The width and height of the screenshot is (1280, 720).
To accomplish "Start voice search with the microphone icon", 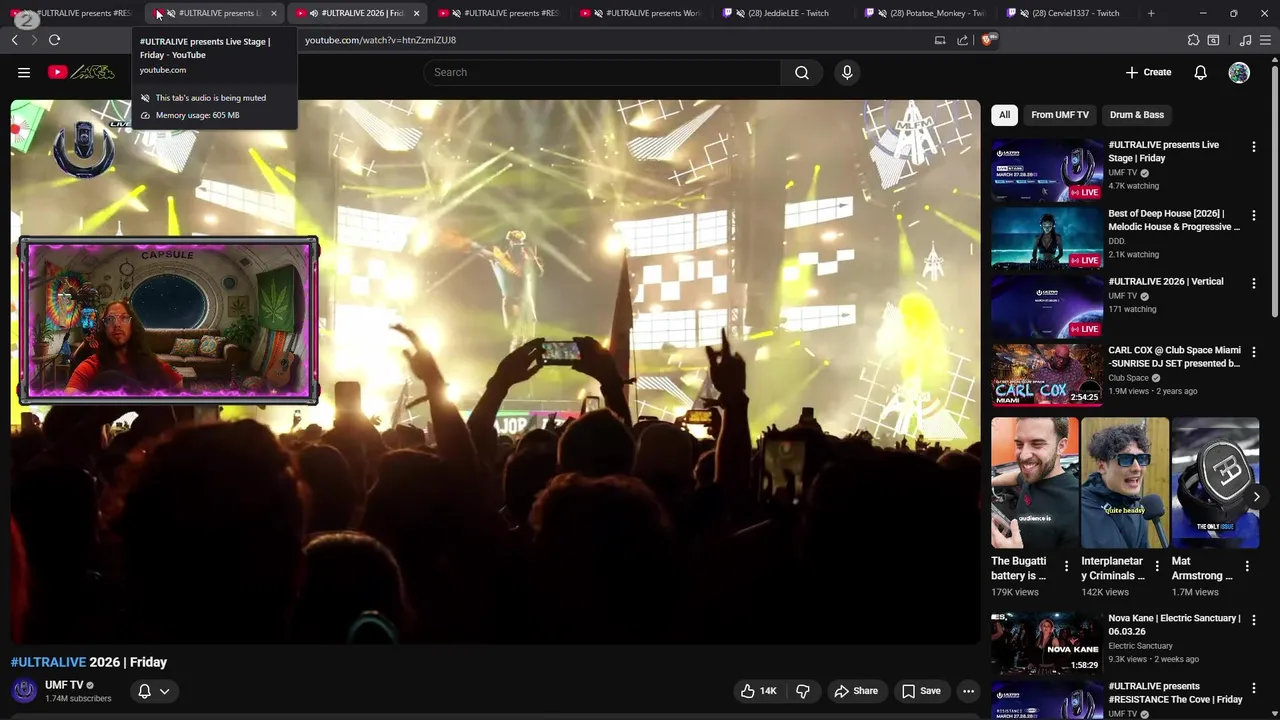I will [x=847, y=72].
